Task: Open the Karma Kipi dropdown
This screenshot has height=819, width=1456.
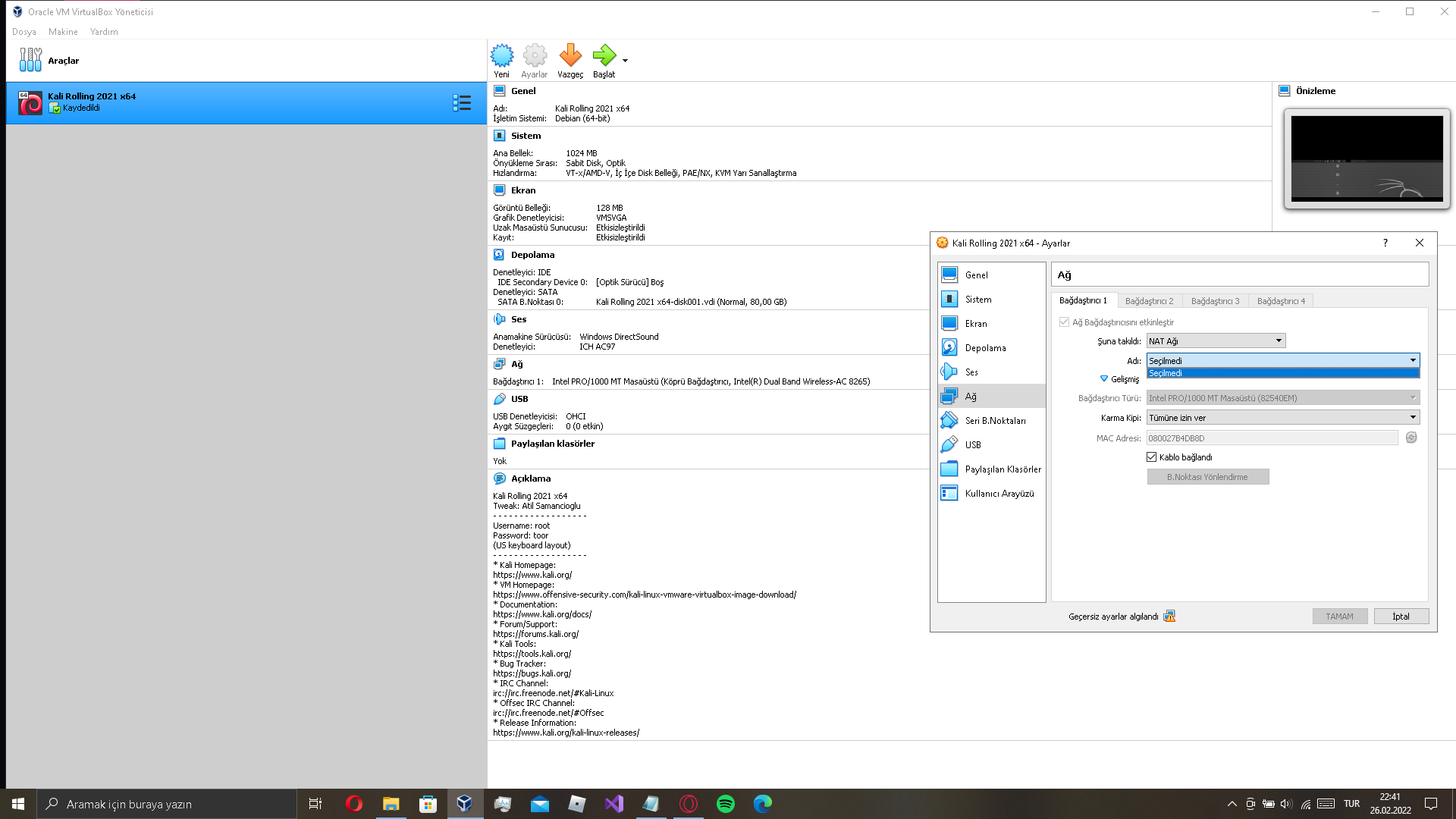Action: 1283,417
